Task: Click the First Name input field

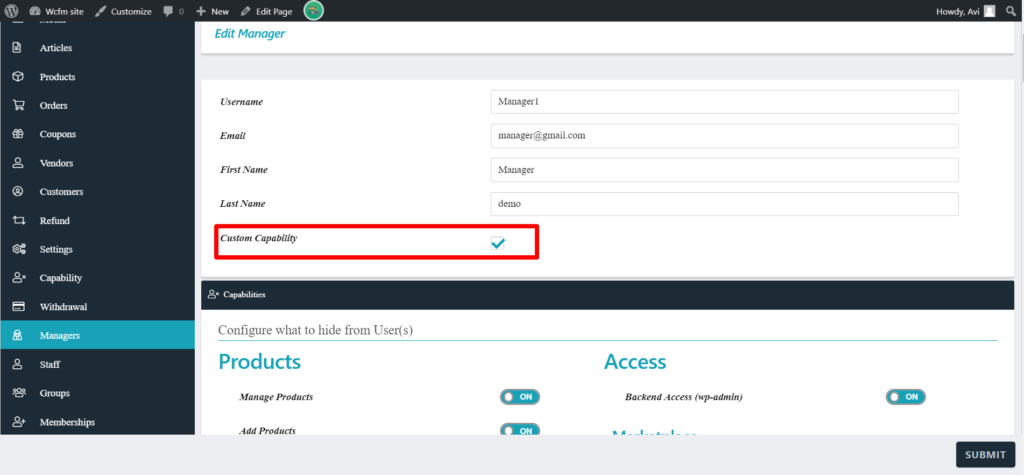Action: [x=724, y=170]
